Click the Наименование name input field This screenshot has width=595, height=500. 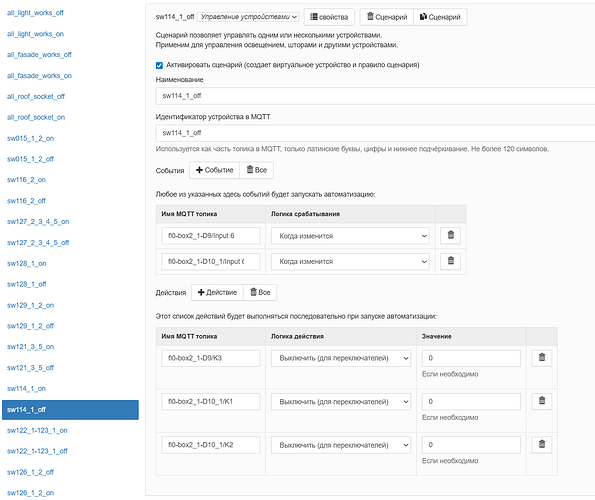point(375,96)
